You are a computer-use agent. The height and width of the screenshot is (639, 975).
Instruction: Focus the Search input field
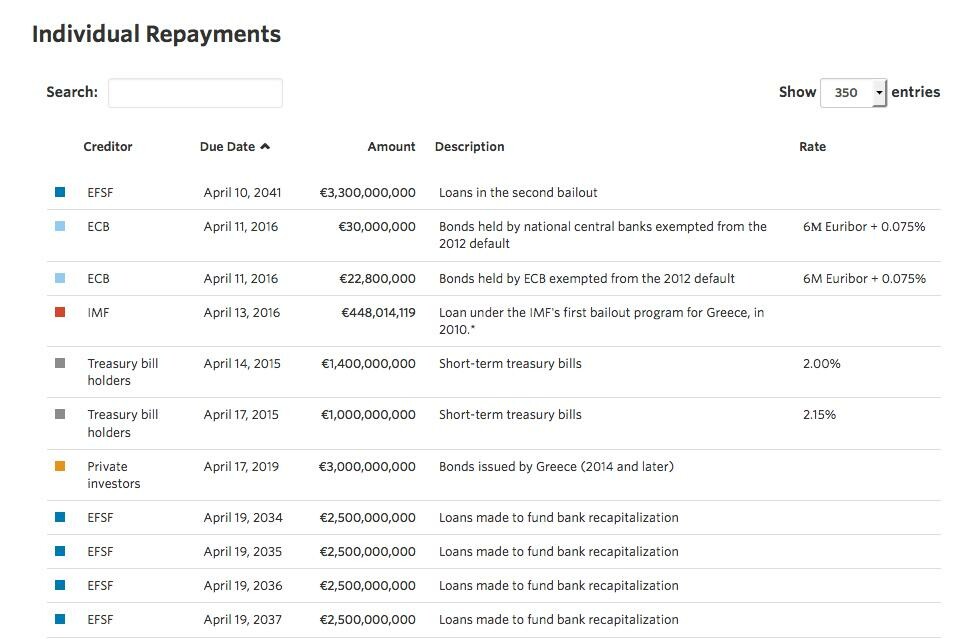pos(195,93)
